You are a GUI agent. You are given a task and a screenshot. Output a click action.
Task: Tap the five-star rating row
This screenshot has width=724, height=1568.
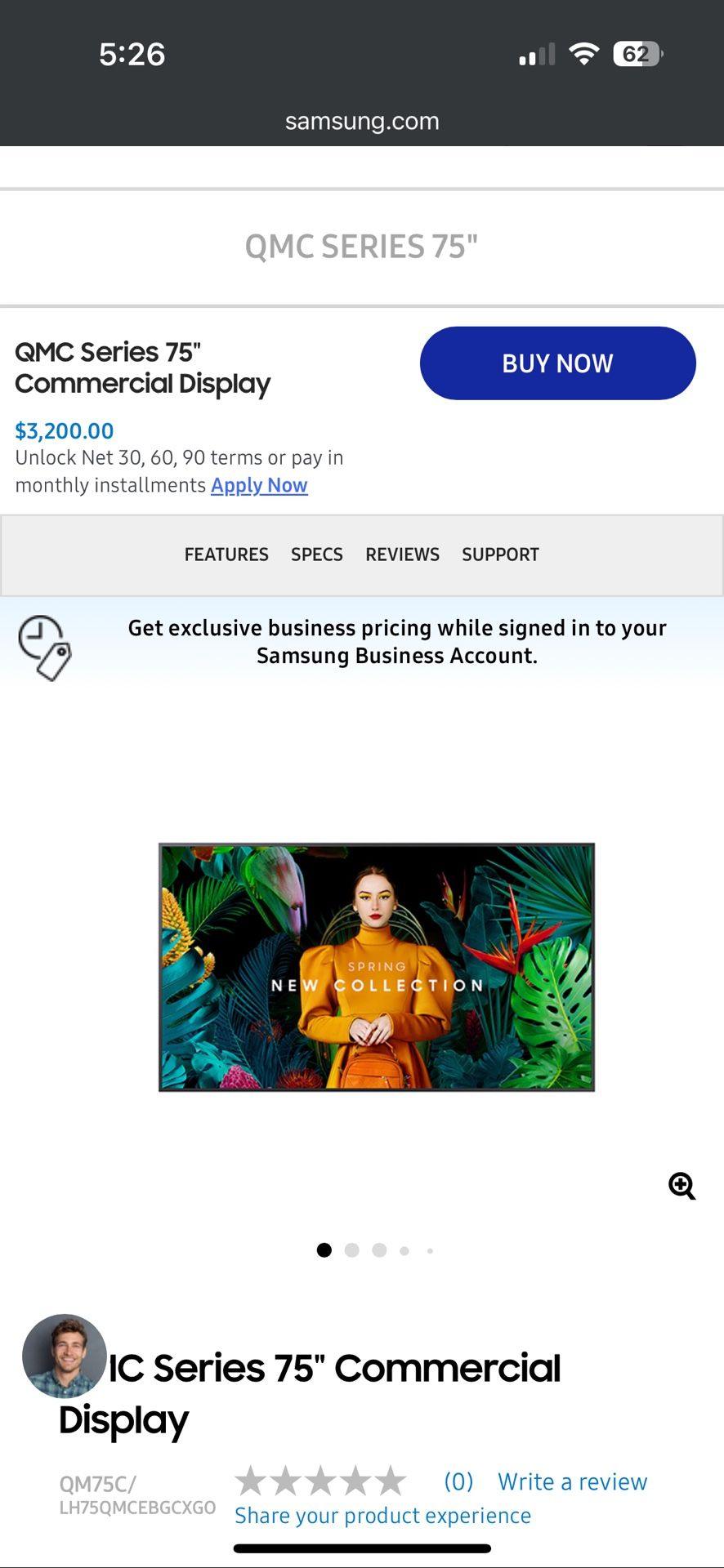320,1481
